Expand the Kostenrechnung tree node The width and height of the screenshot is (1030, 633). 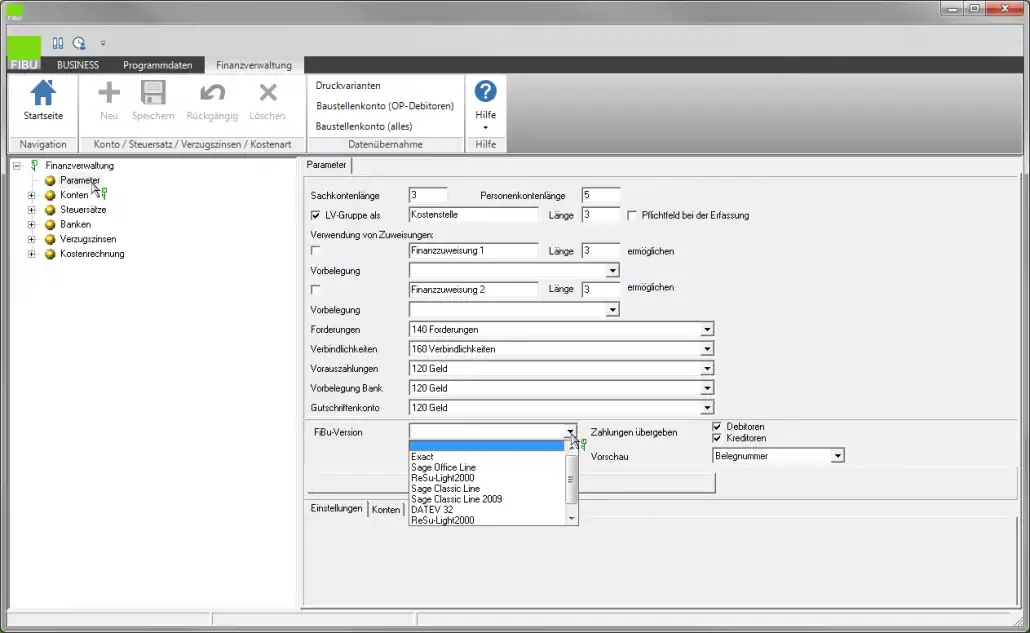(x=31, y=254)
